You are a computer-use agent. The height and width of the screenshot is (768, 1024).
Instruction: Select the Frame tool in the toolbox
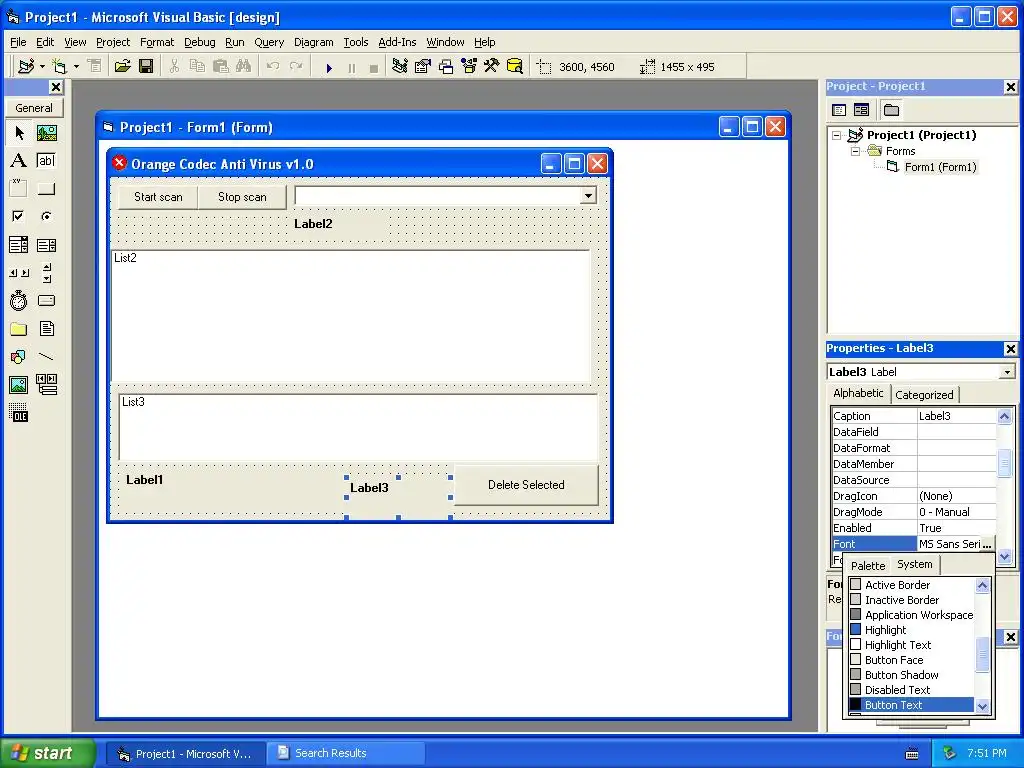[19, 189]
